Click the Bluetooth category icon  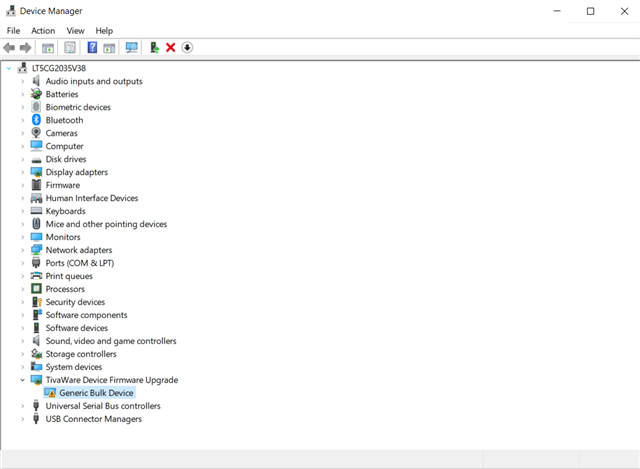point(36,120)
